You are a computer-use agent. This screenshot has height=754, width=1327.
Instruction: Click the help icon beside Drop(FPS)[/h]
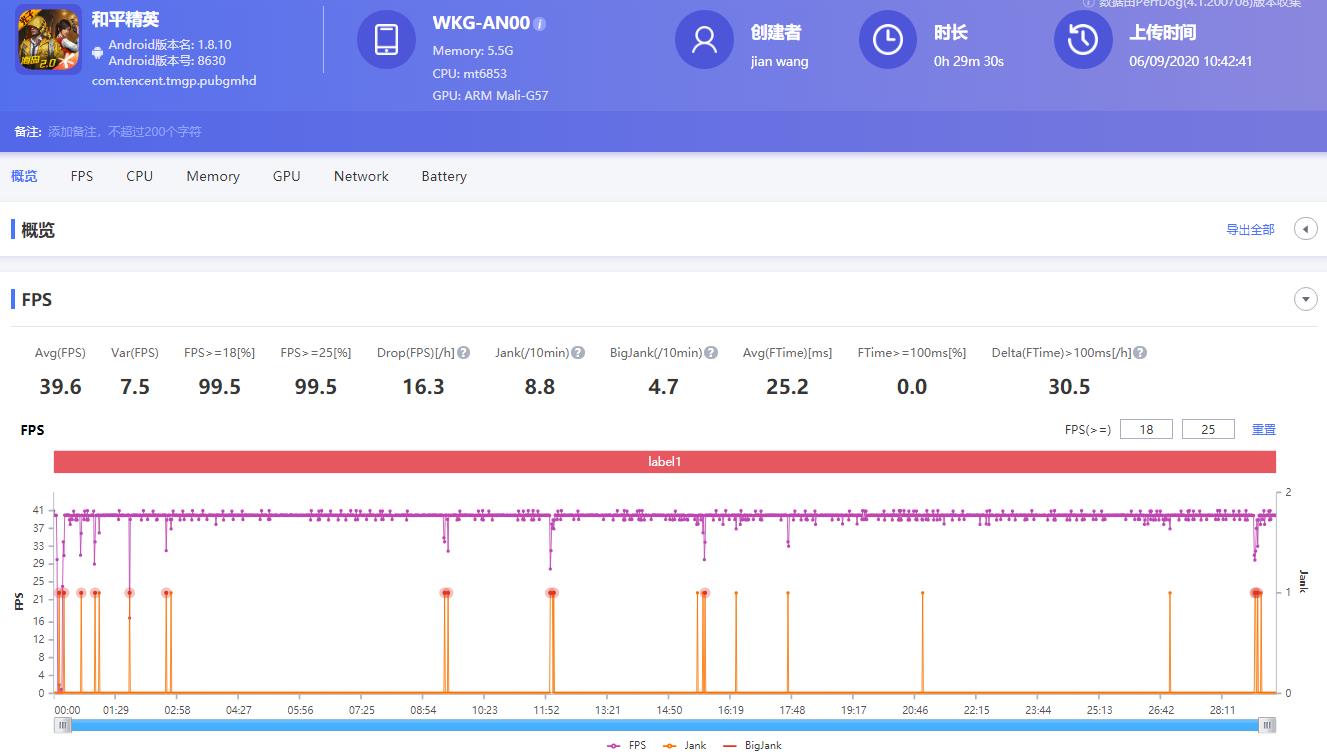point(462,352)
